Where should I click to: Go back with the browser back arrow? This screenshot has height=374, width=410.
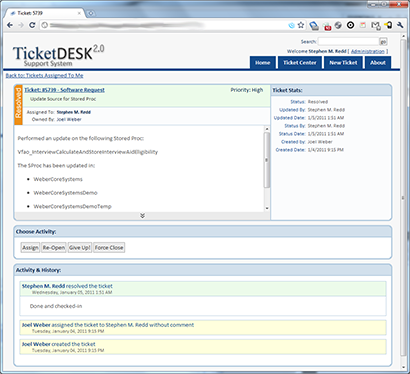pos(10,25)
